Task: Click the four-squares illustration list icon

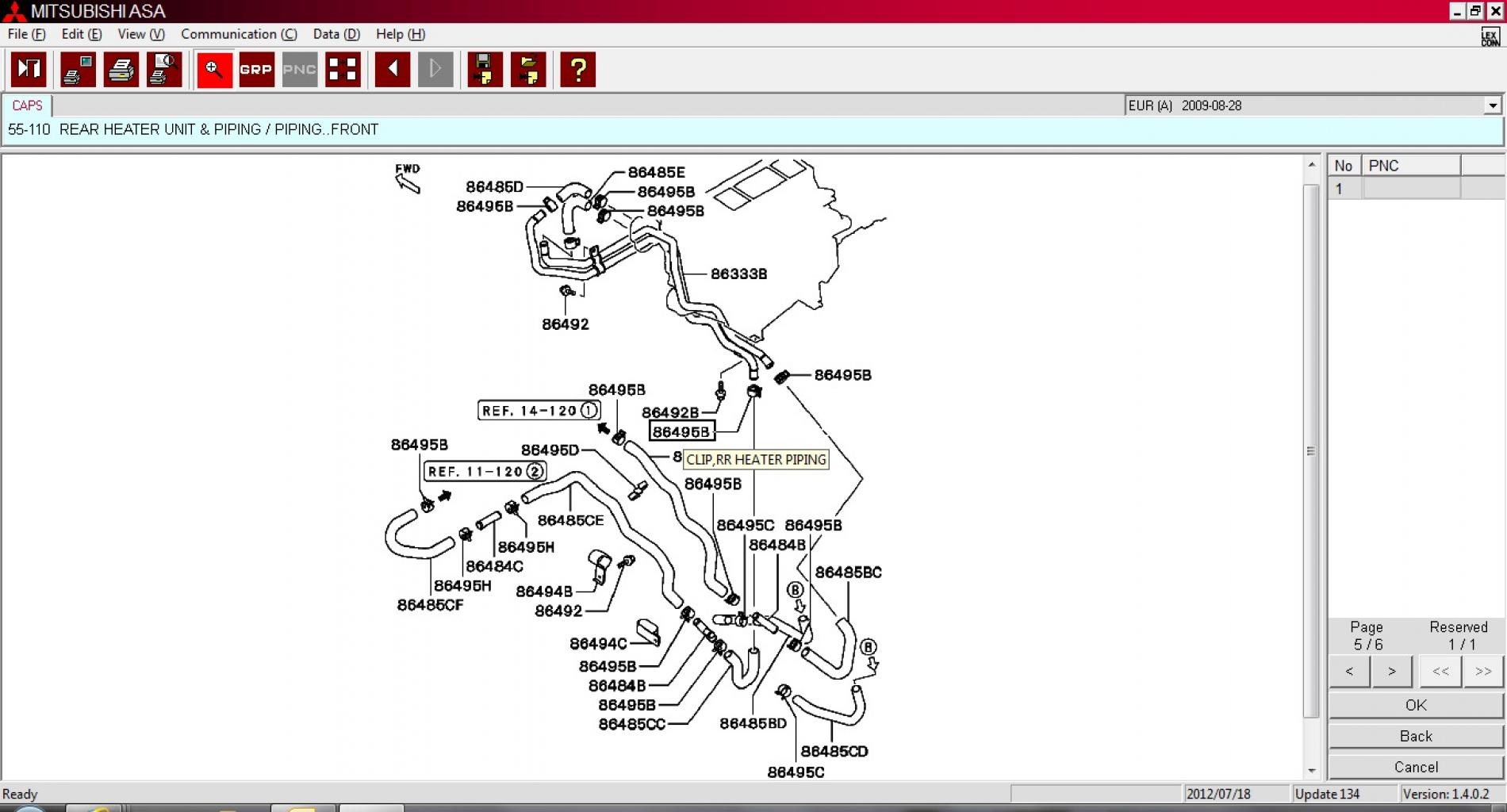Action: coord(343,70)
